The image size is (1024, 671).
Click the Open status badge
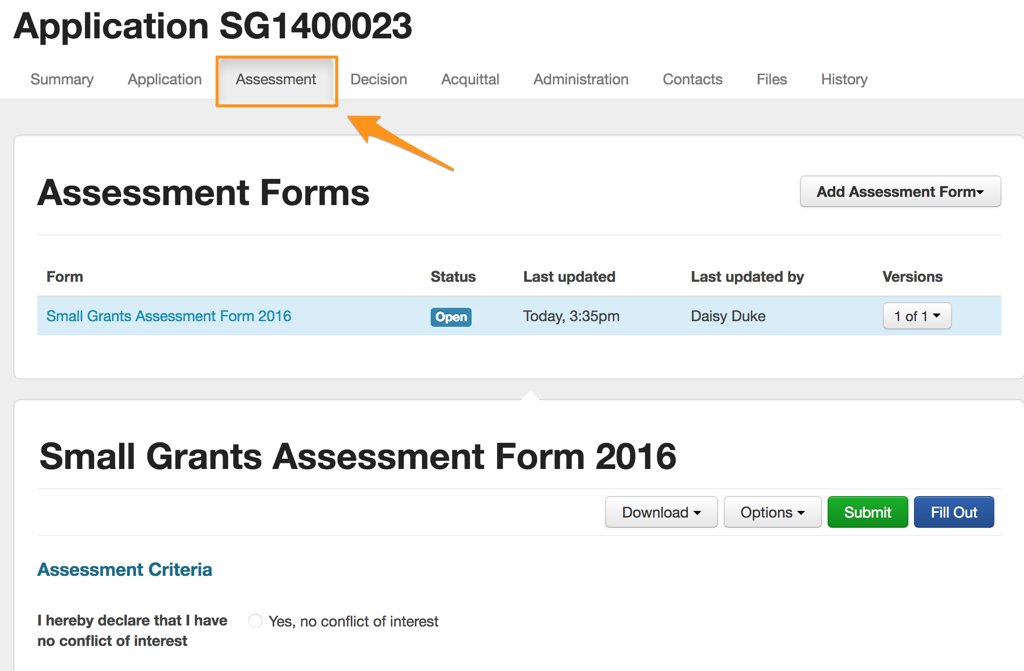tap(451, 317)
